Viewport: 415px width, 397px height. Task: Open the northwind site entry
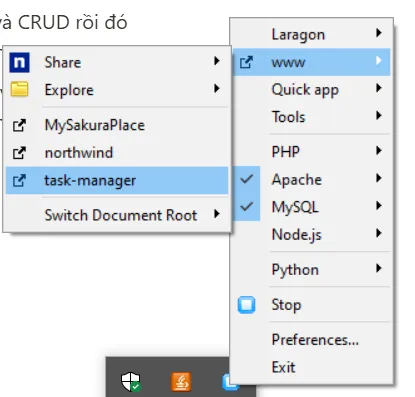(x=117, y=153)
